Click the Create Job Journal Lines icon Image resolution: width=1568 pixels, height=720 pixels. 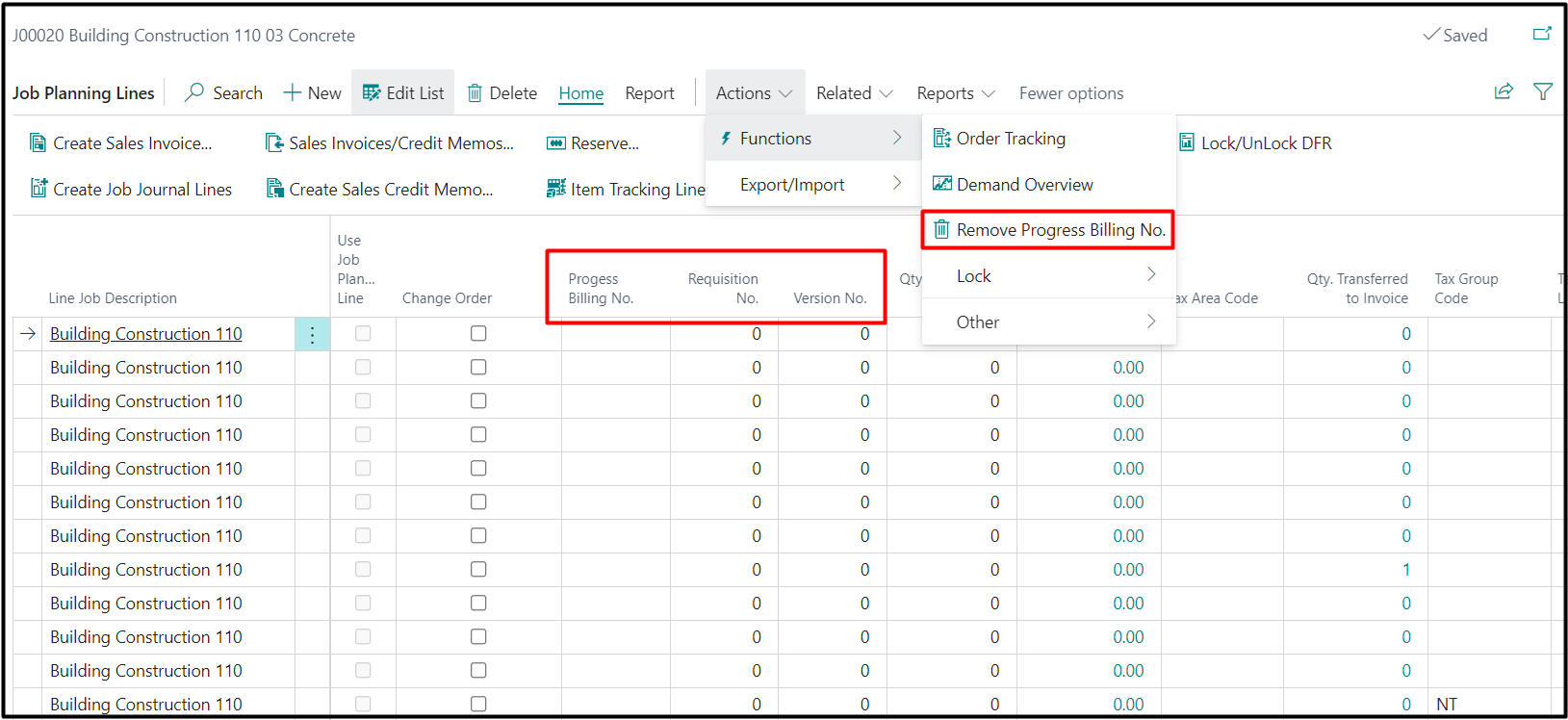pos(39,190)
